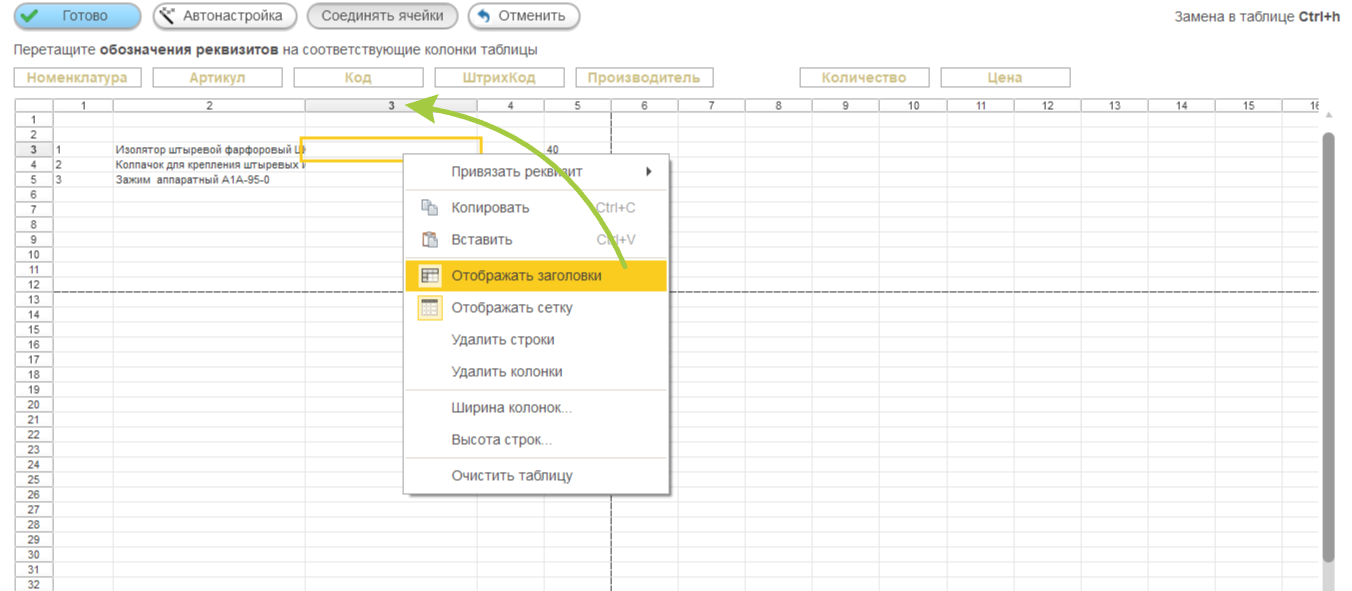Image resolution: width=1352 pixels, height=591 pixels.
Task: Click the Соединять ячейки button
Action: click(x=382, y=16)
